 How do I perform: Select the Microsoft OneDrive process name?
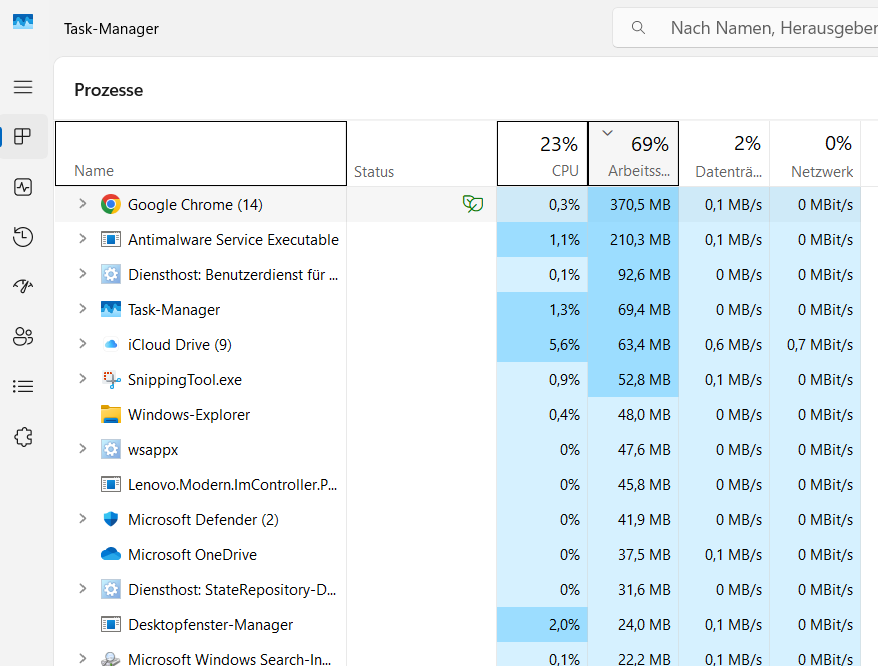(192, 555)
